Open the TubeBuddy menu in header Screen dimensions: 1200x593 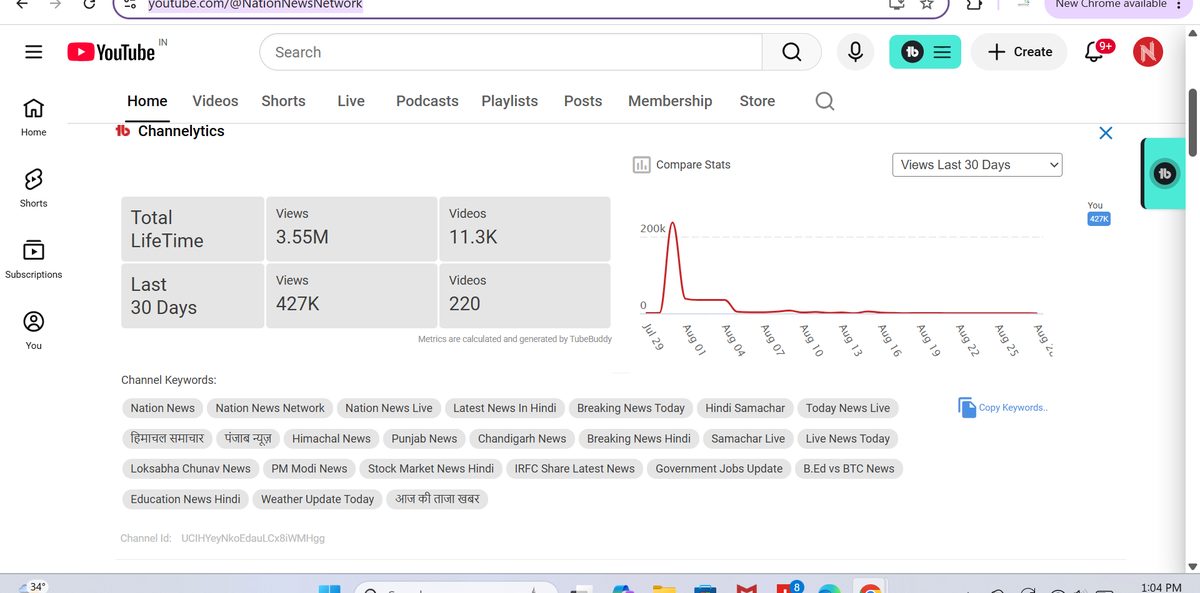pos(925,52)
